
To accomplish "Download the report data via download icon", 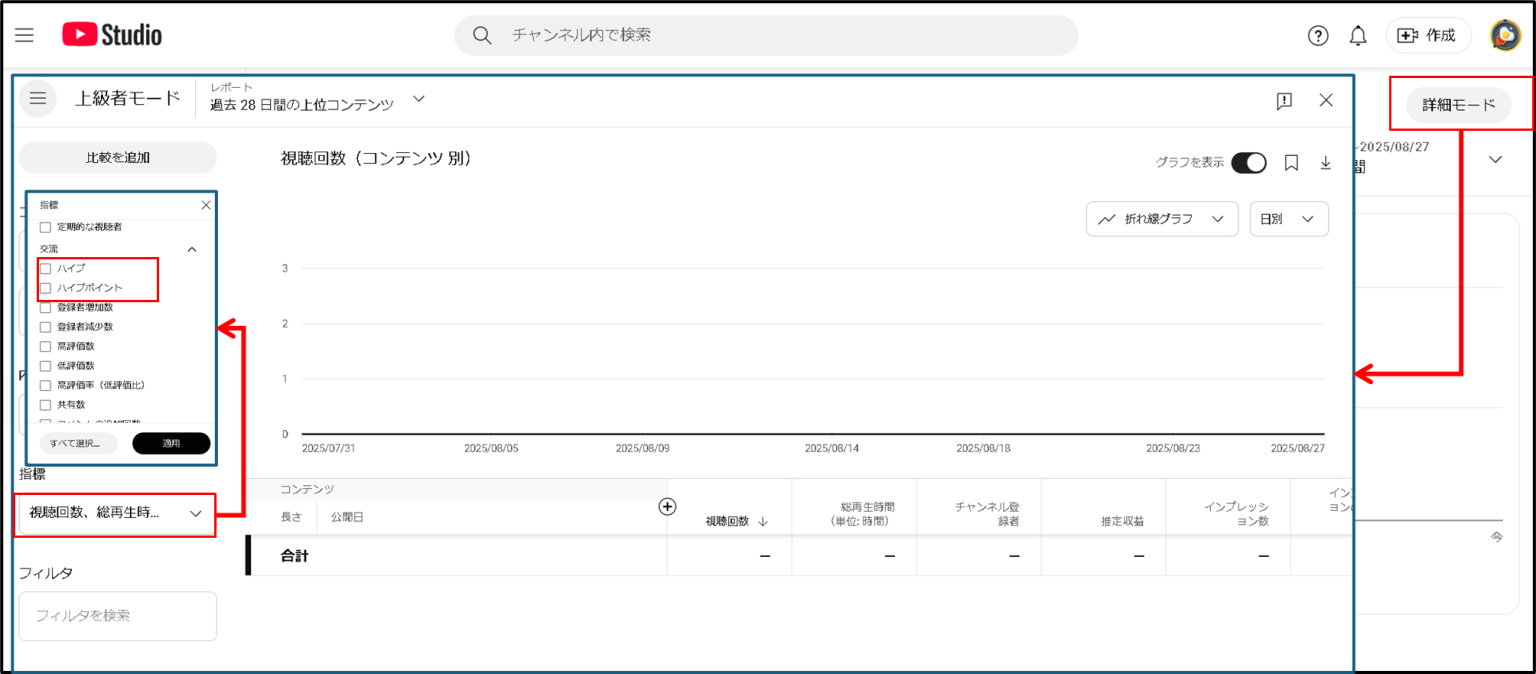I will pyautogui.click(x=1324, y=160).
